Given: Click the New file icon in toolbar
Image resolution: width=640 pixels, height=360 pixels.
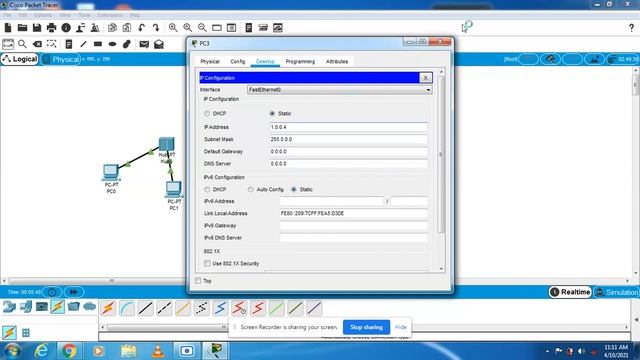Looking at the screenshot, I should point(8,28).
